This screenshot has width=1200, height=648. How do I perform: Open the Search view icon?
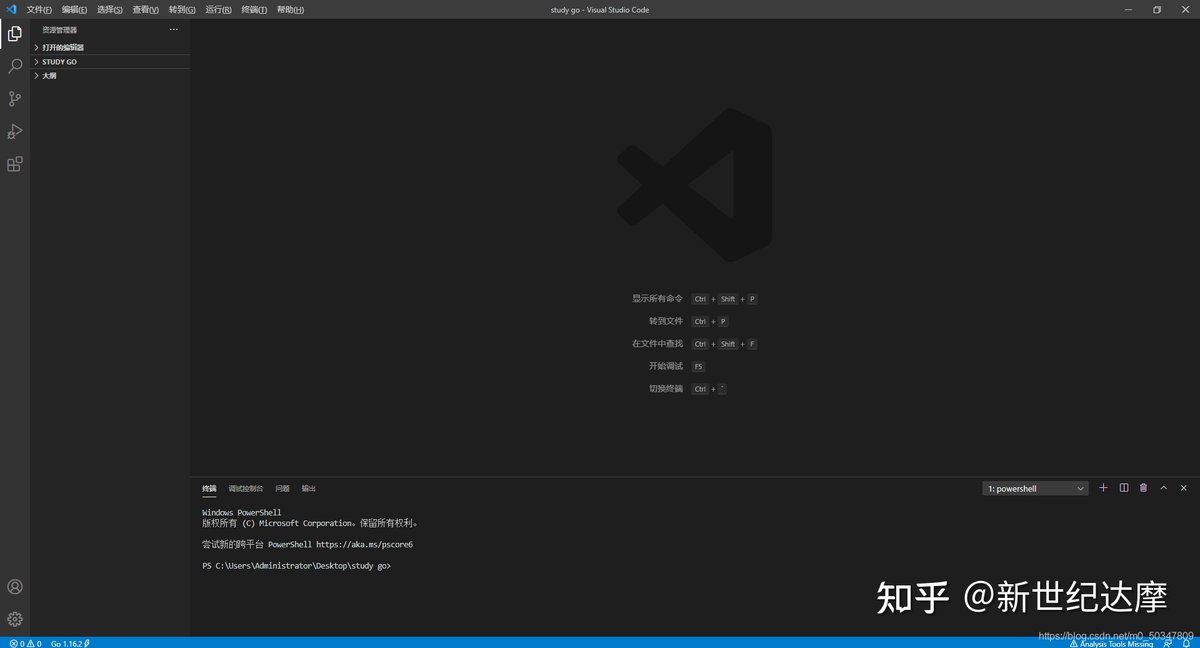[15, 66]
